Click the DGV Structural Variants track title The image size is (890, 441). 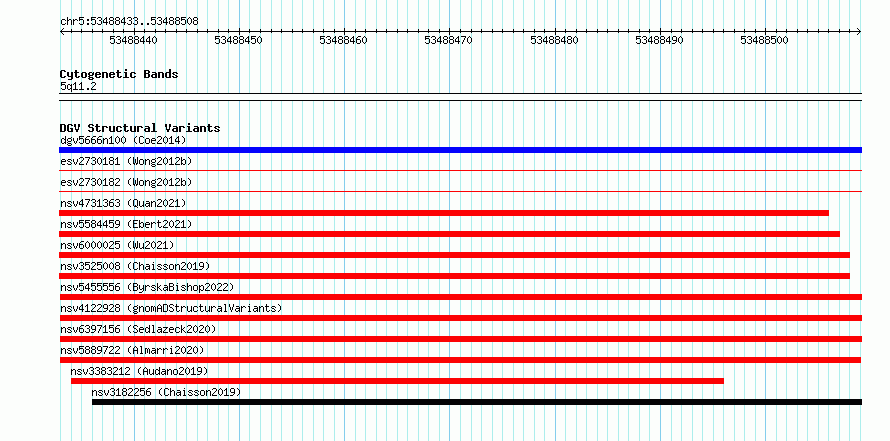[140, 128]
